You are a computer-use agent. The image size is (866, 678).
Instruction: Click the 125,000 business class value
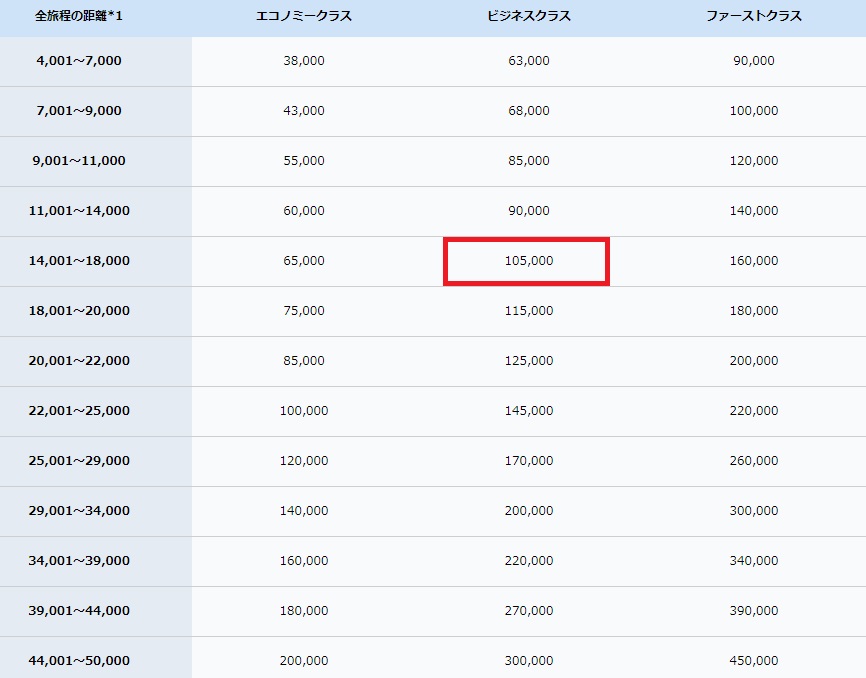coord(529,361)
